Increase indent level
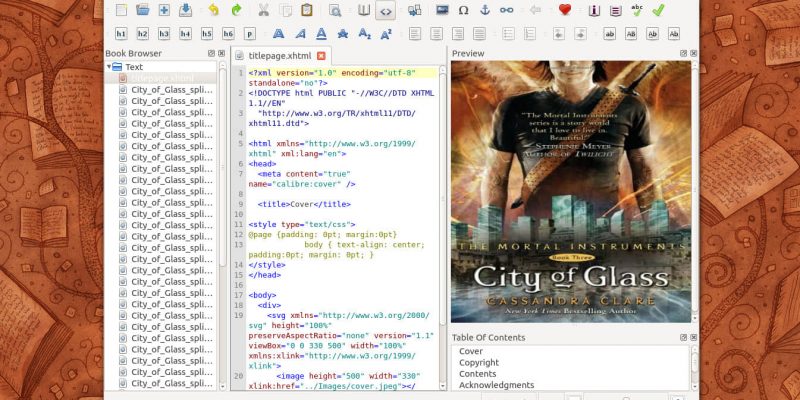 click(x=580, y=34)
